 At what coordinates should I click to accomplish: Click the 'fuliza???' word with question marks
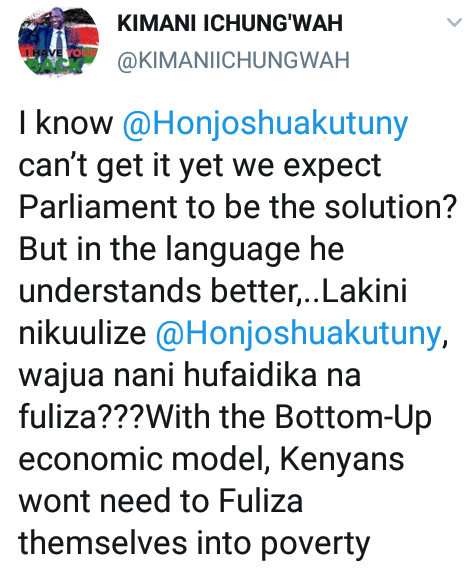tap(81, 417)
